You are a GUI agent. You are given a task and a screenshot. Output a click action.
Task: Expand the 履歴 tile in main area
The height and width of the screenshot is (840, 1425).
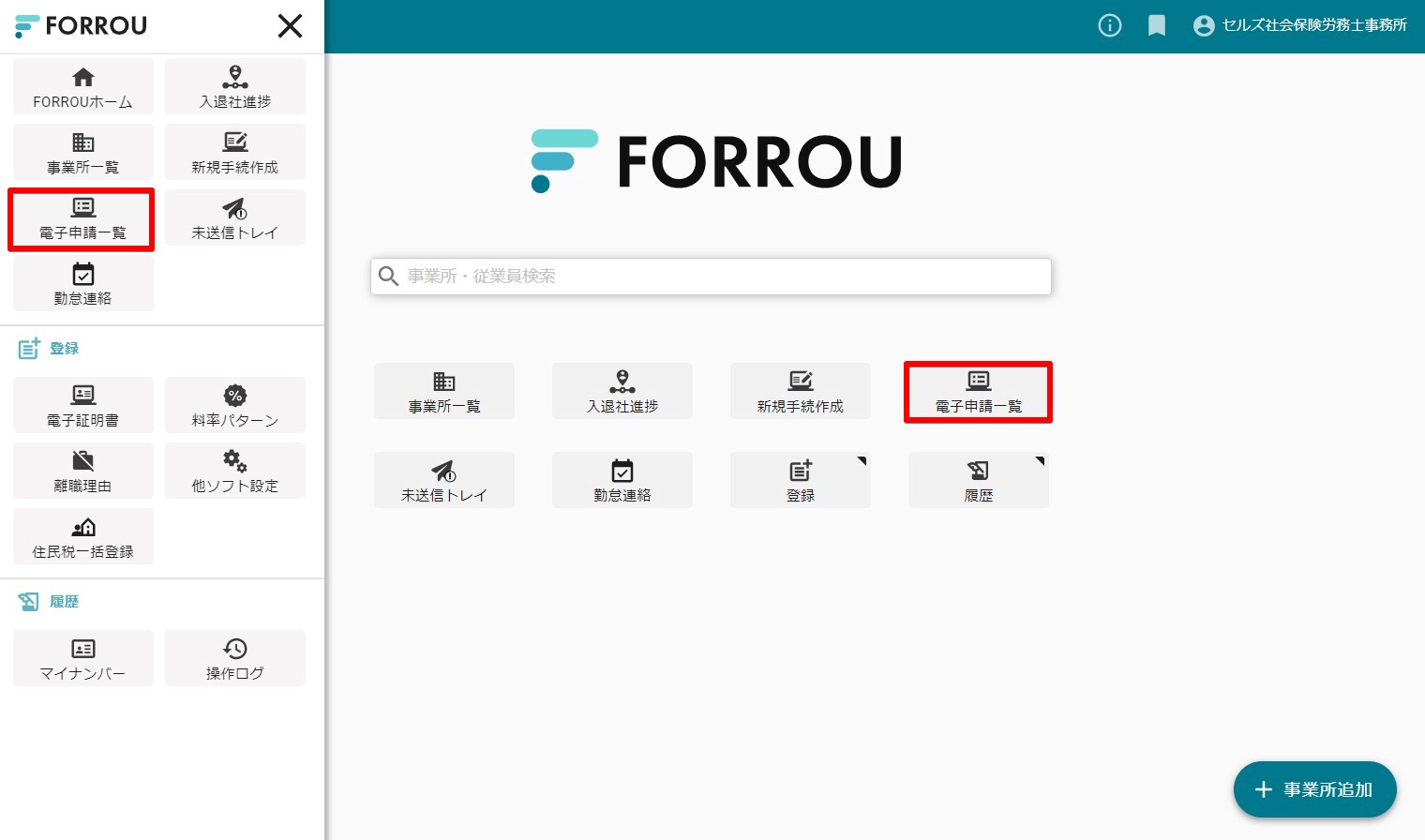[x=979, y=480]
